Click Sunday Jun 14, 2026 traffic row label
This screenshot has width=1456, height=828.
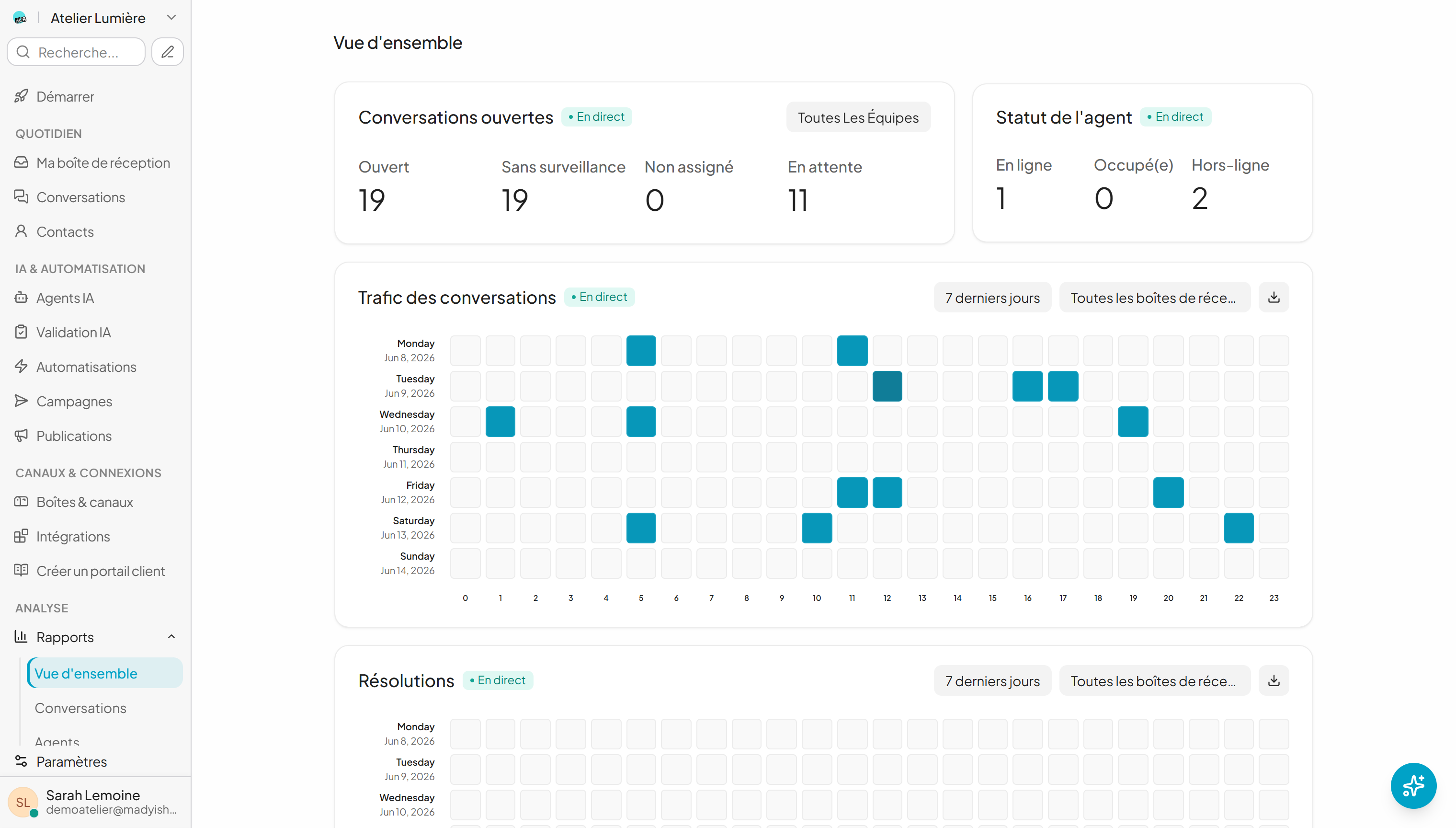click(408, 563)
